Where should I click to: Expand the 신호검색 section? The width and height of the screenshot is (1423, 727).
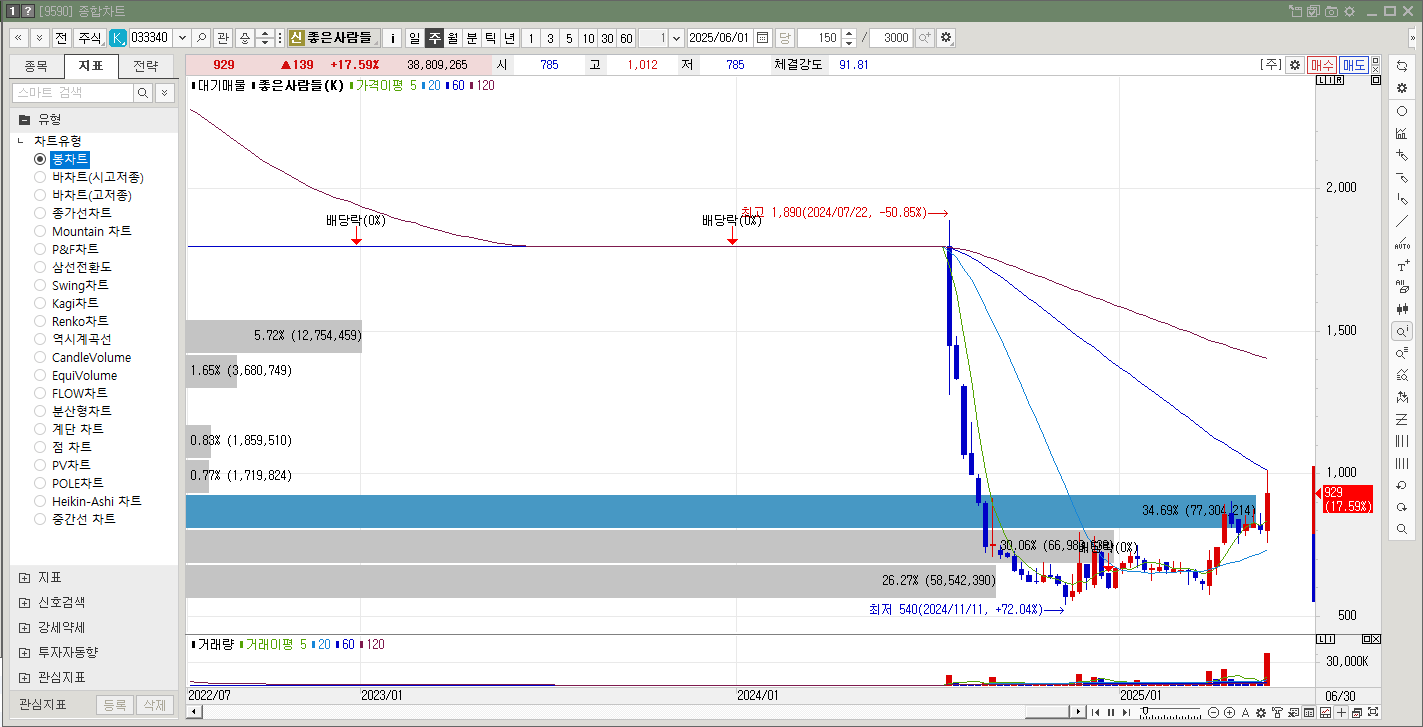[x=24, y=603]
